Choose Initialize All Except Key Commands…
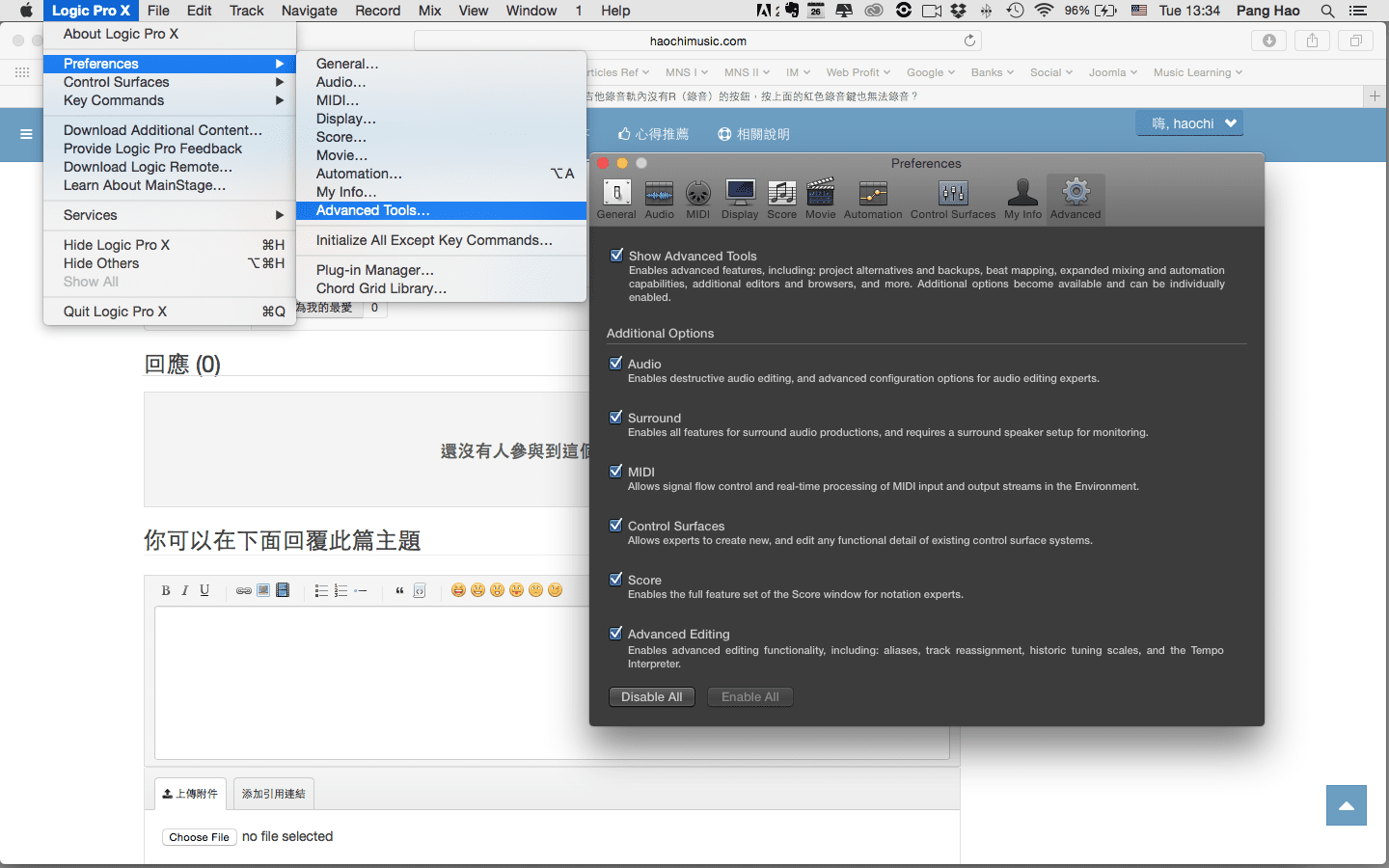Image resolution: width=1389 pixels, height=868 pixels. click(442, 240)
